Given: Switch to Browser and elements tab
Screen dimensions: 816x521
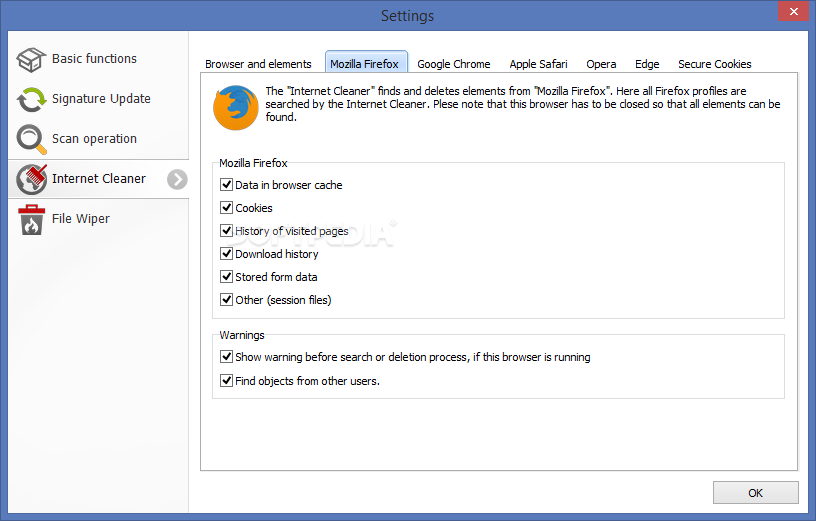Looking at the screenshot, I should pos(258,64).
